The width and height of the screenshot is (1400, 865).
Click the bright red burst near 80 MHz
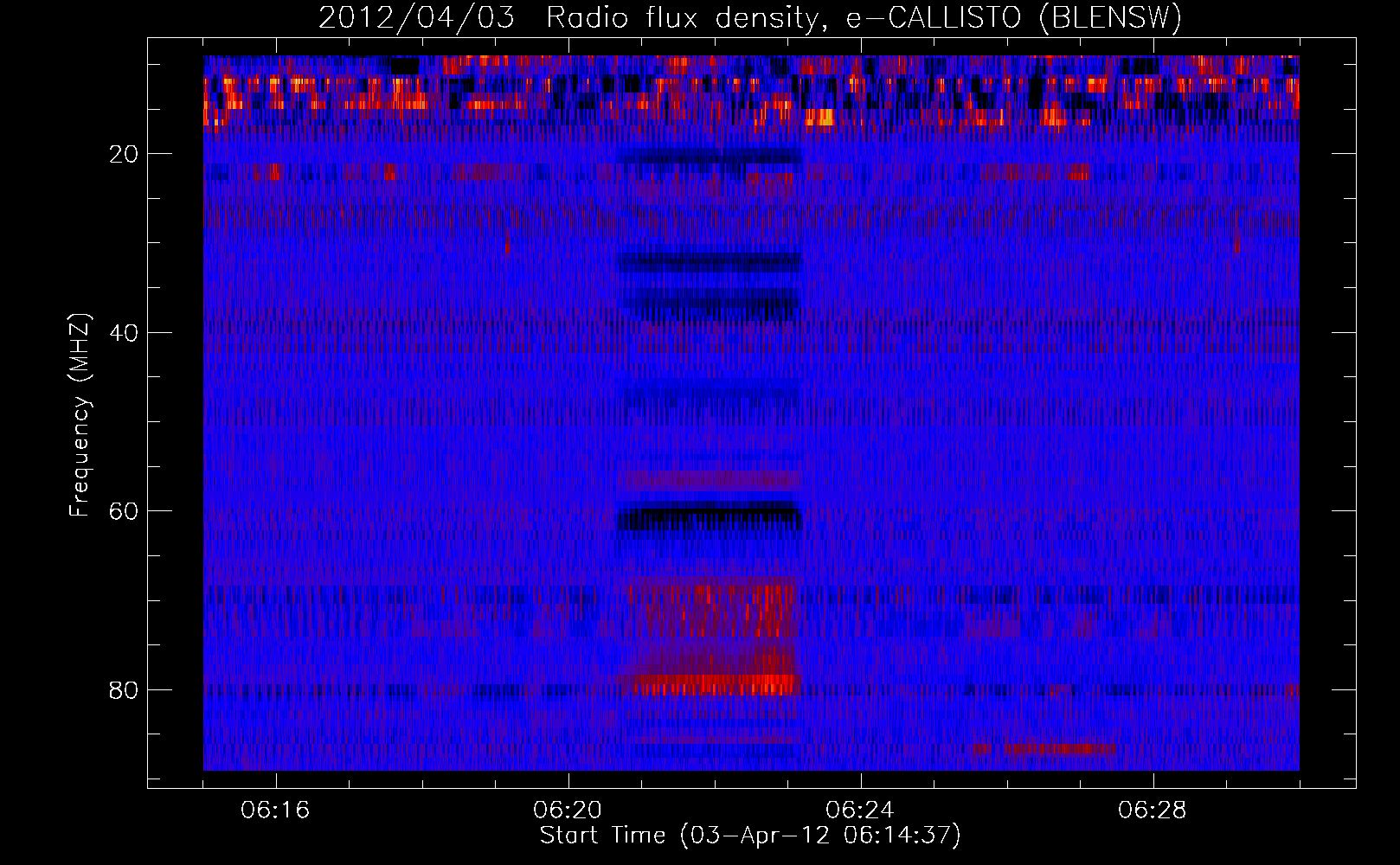tap(713, 683)
